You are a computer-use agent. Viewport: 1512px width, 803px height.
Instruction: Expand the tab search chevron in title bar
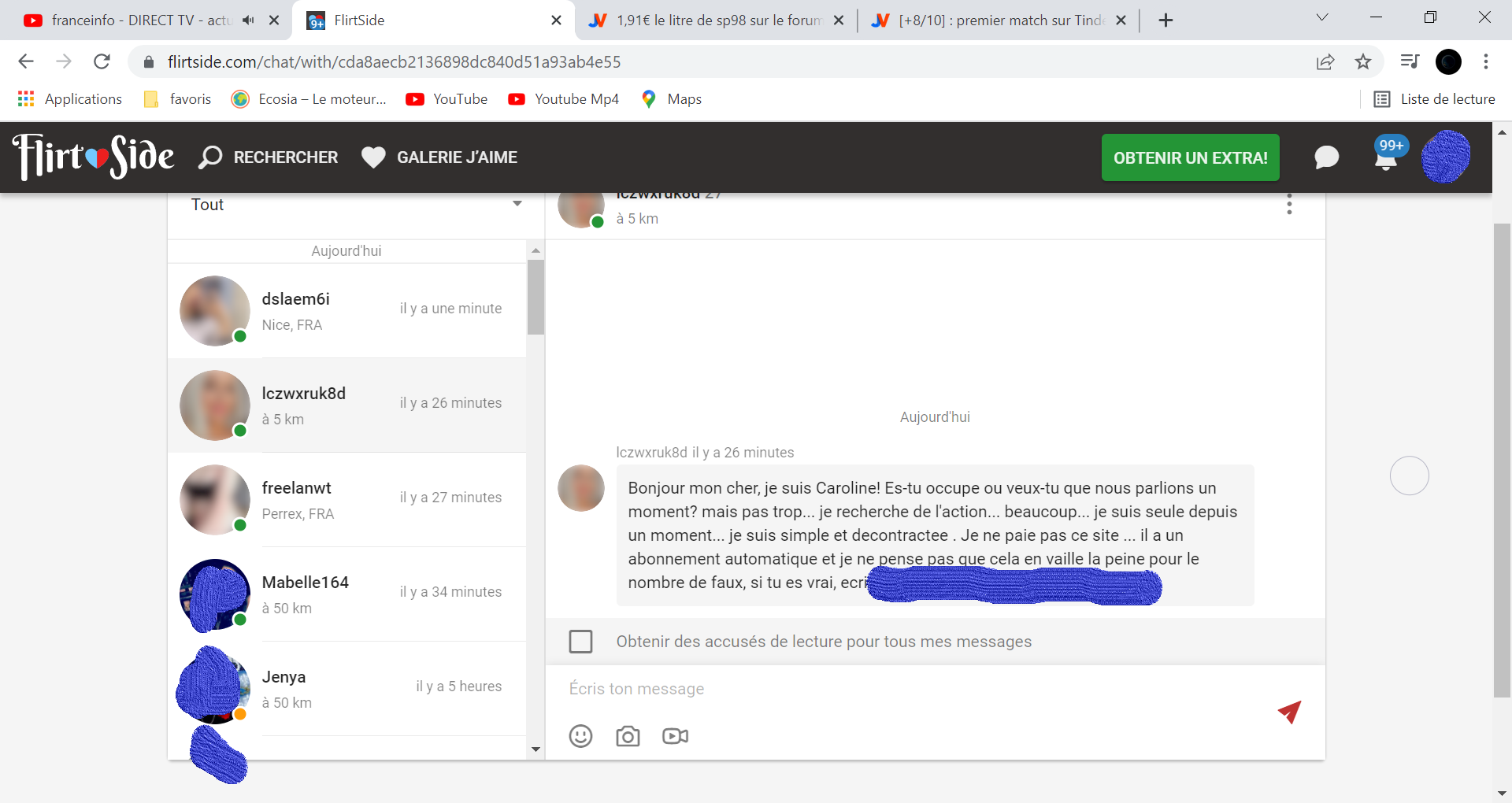click(x=1322, y=17)
